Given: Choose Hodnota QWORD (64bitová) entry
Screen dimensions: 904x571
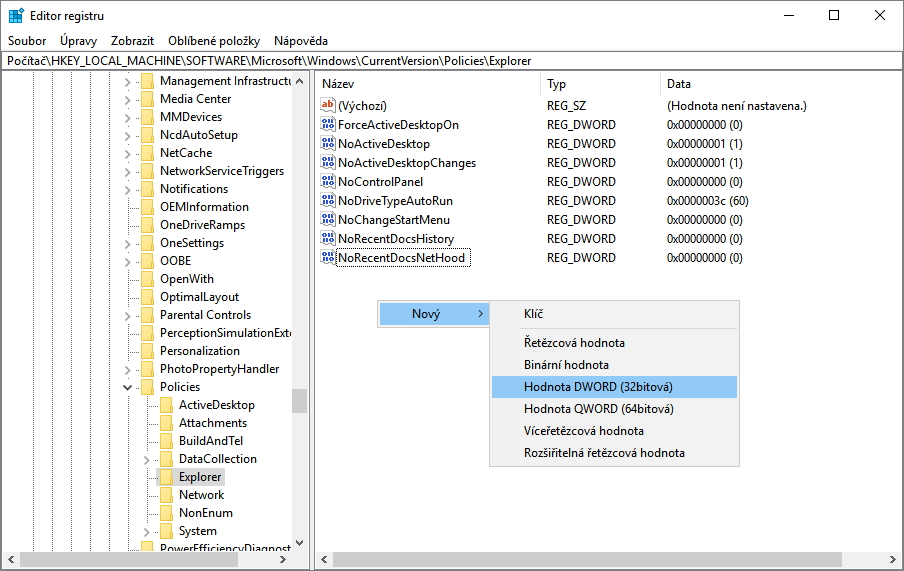Looking at the screenshot, I should pos(614,408).
